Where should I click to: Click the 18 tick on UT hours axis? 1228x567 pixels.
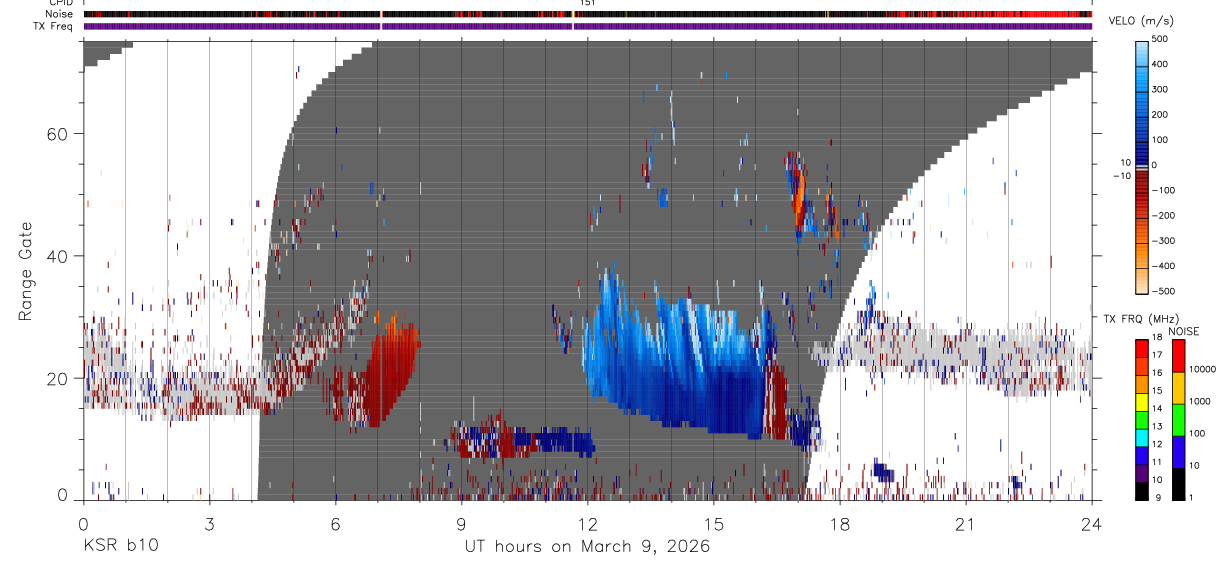click(840, 524)
